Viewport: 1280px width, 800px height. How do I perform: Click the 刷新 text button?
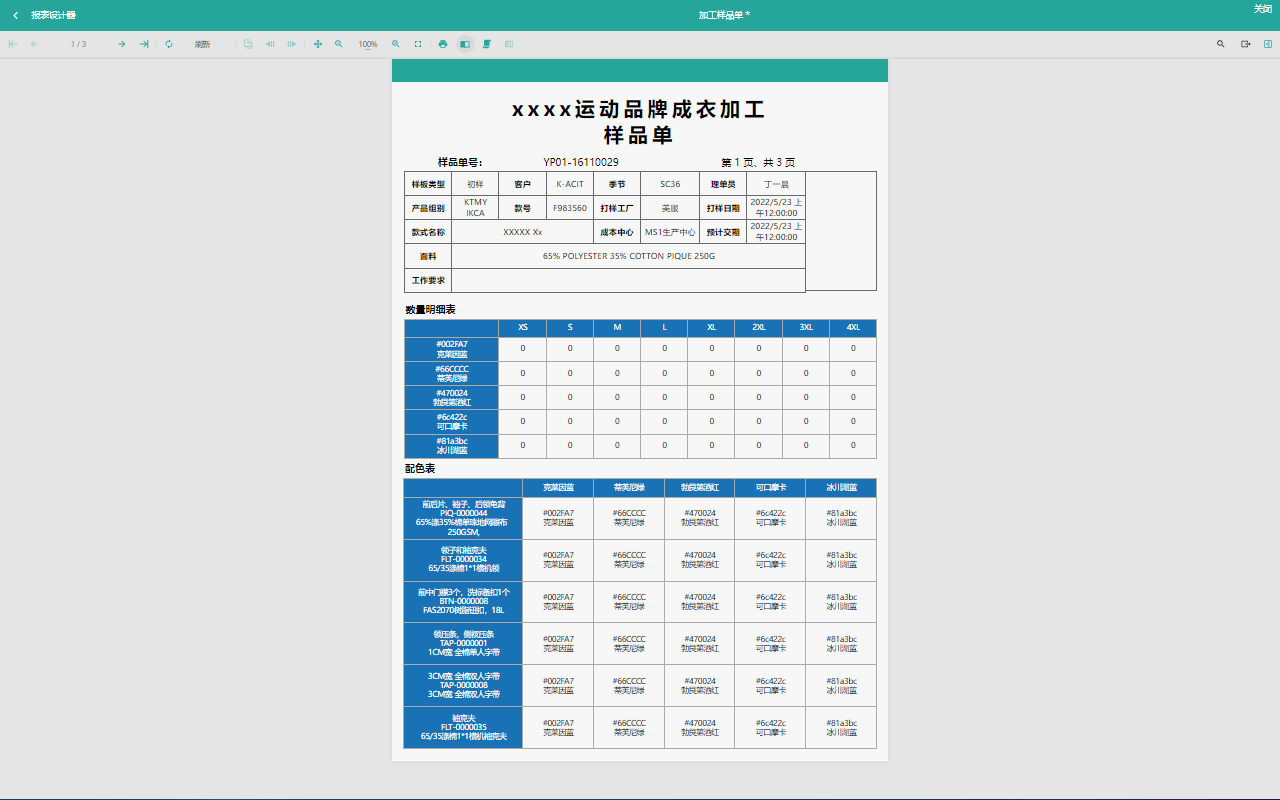click(x=202, y=44)
